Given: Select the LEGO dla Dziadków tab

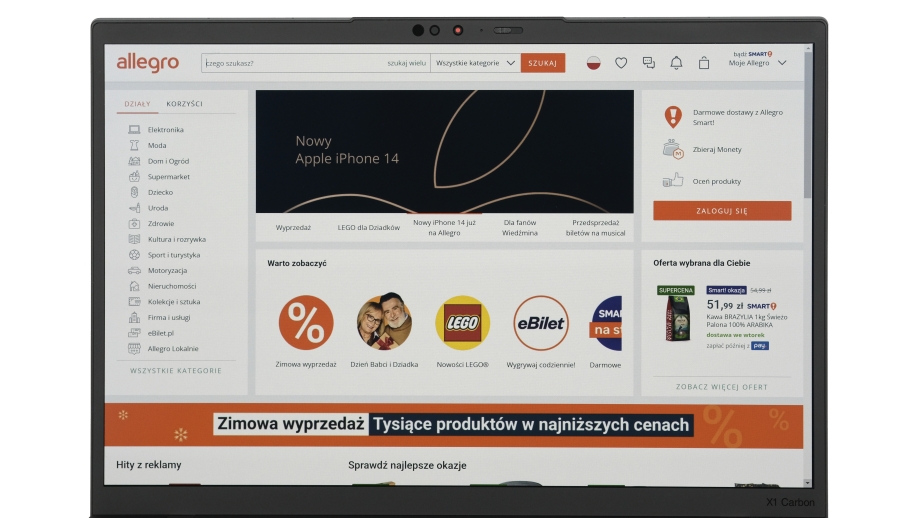Looking at the screenshot, I should [368, 228].
